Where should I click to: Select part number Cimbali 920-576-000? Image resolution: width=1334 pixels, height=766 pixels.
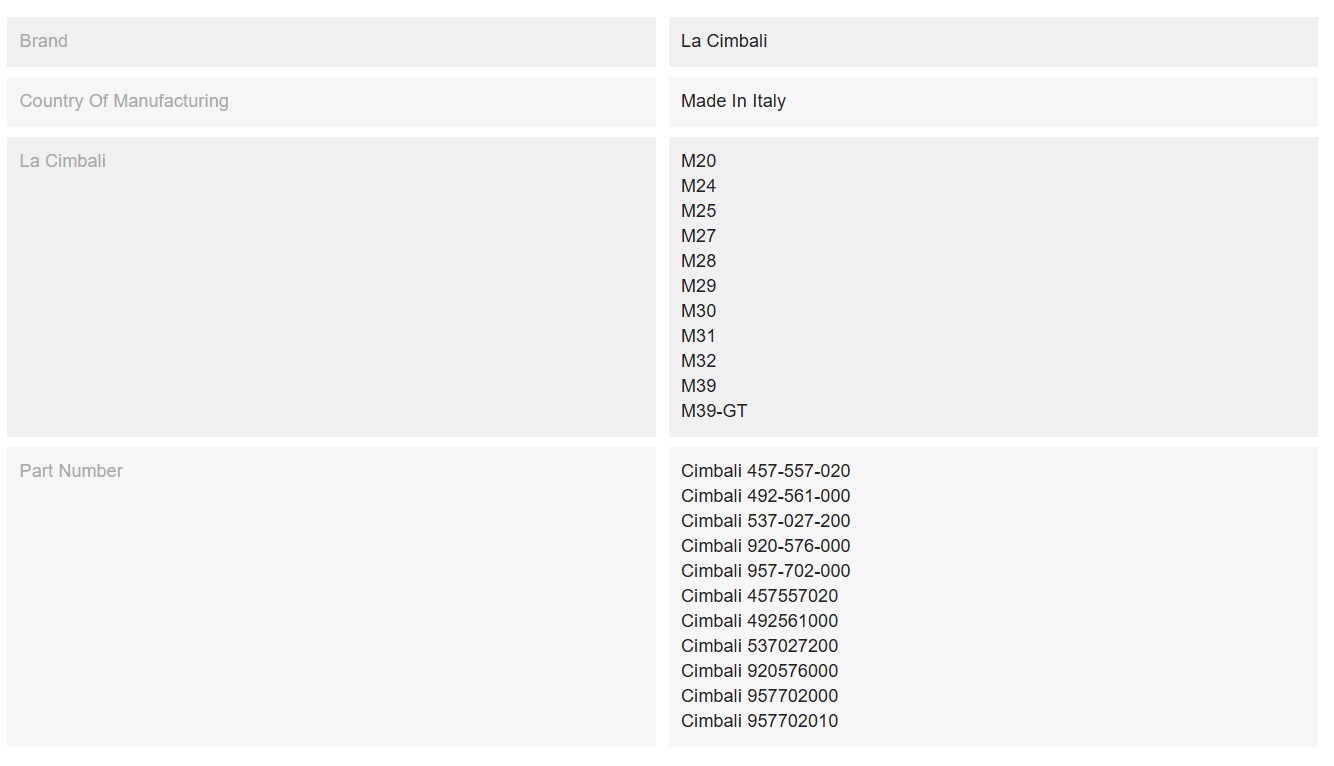[765, 546]
